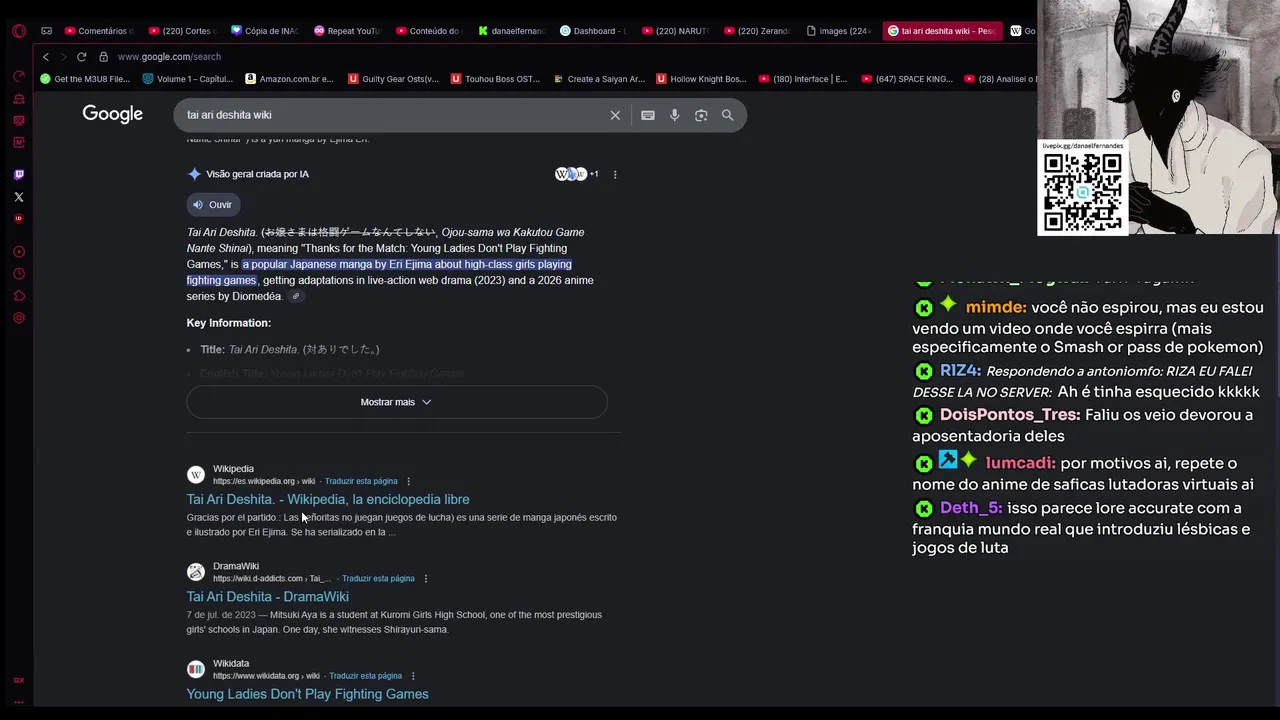Click the livepix QR code overlay
This screenshot has height=720, width=1280.
point(1083,192)
